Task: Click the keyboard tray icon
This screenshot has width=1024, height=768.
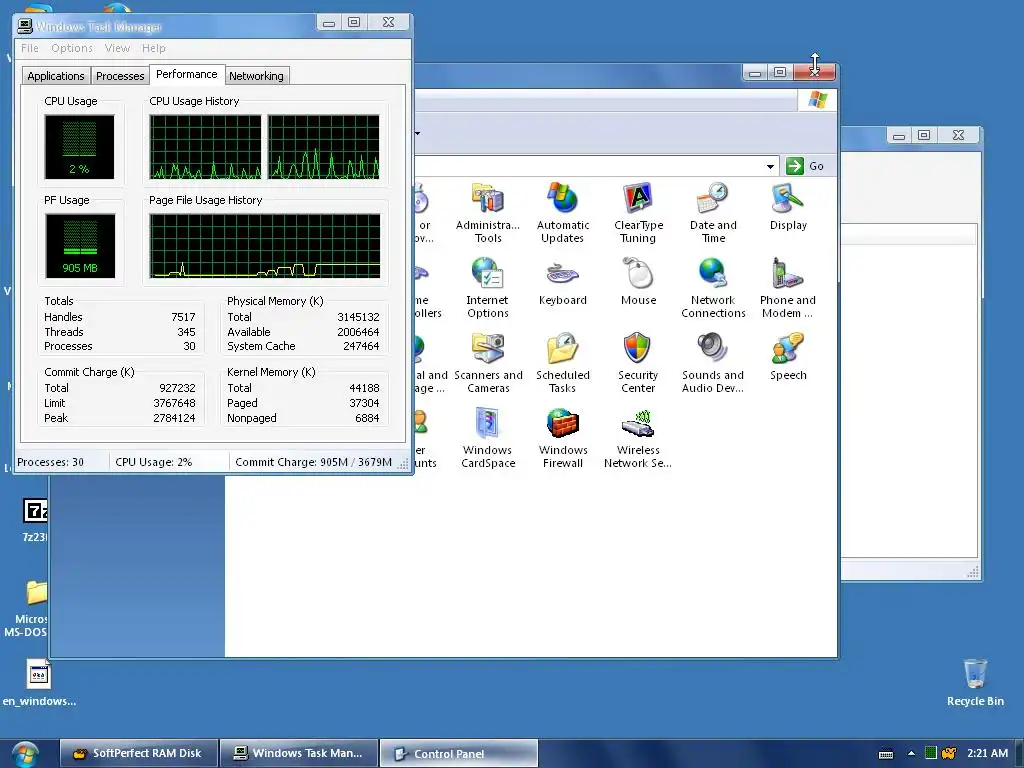Action: click(x=886, y=754)
